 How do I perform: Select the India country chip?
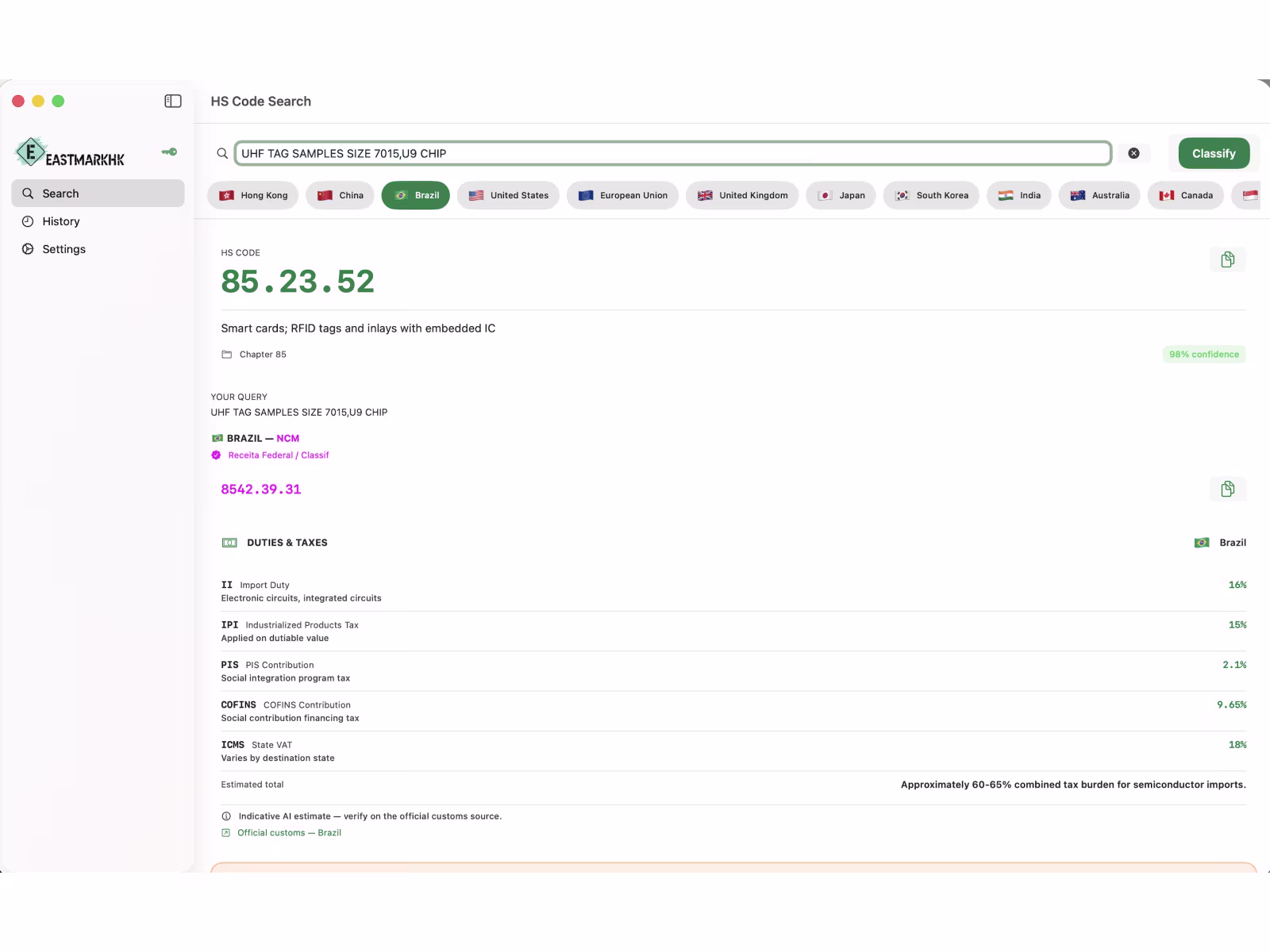click(x=1019, y=195)
